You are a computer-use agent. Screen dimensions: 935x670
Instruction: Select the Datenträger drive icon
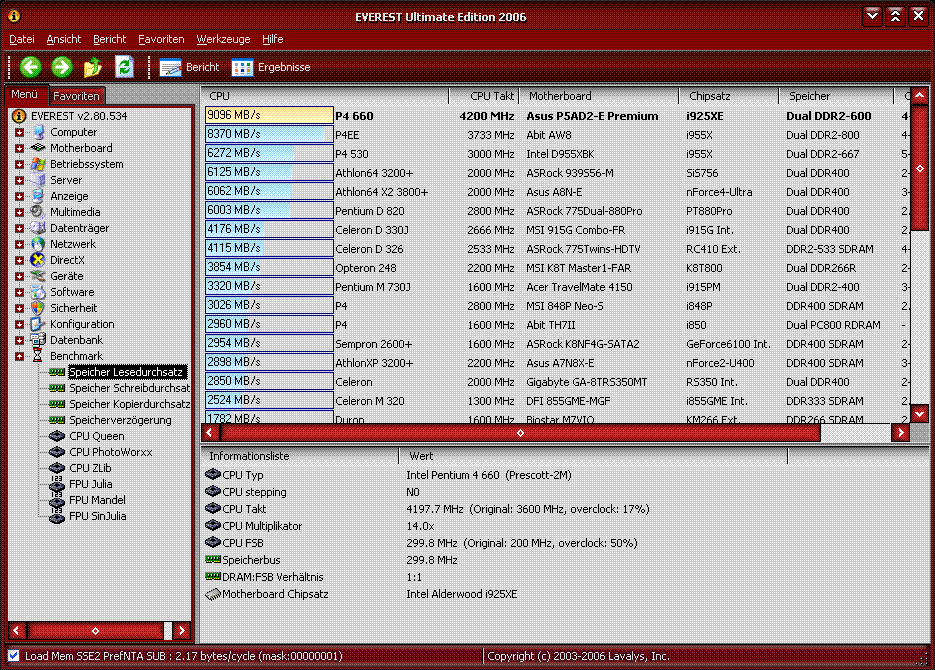(x=38, y=228)
